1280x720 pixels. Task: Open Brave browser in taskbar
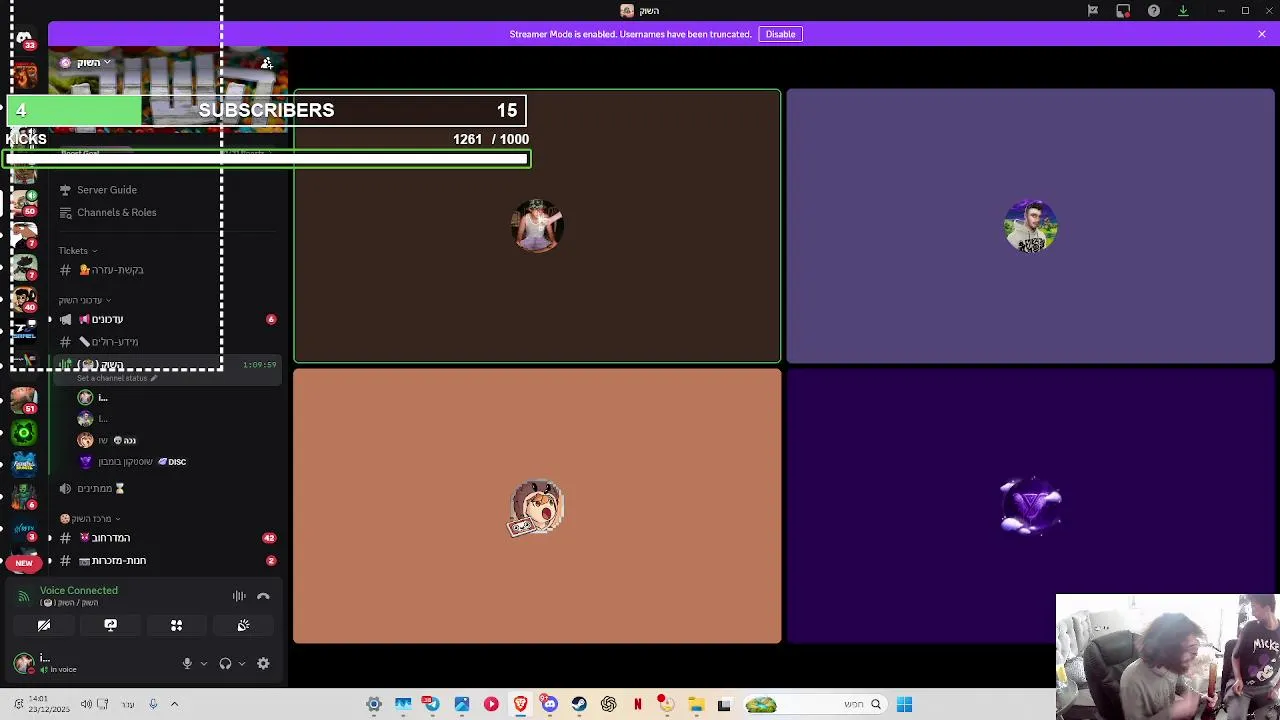tap(520, 704)
